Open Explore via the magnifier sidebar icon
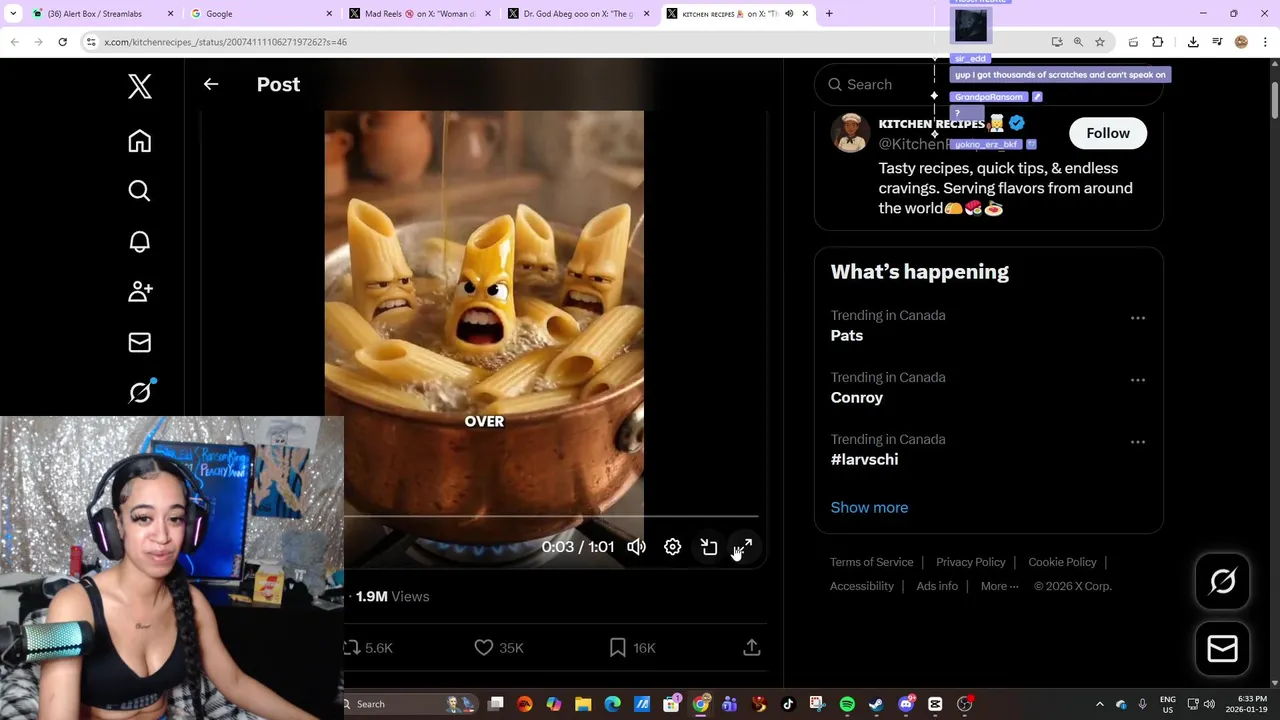1280x720 pixels. coord(140,191)
